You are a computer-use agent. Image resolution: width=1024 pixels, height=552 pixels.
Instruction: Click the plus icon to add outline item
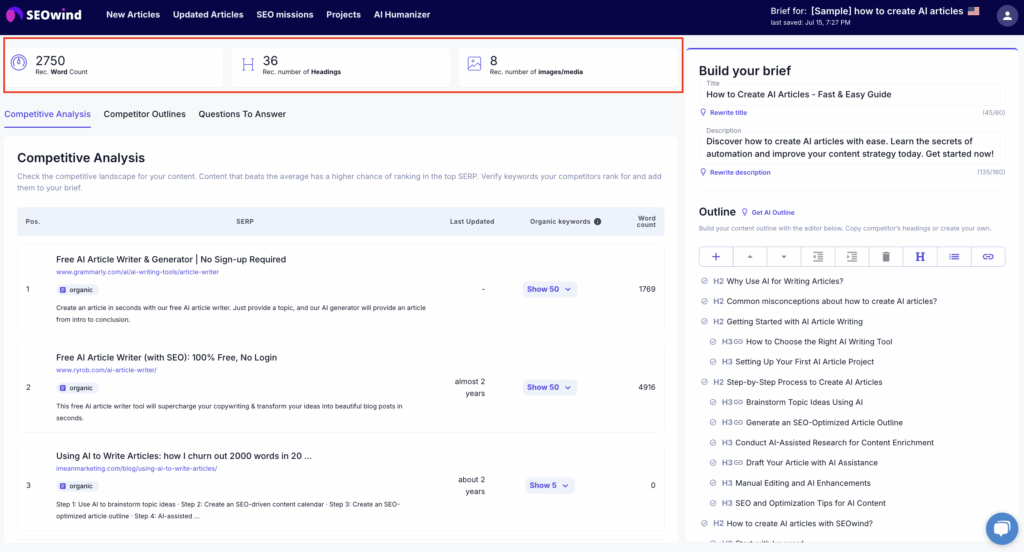click(x=716, y=257)
